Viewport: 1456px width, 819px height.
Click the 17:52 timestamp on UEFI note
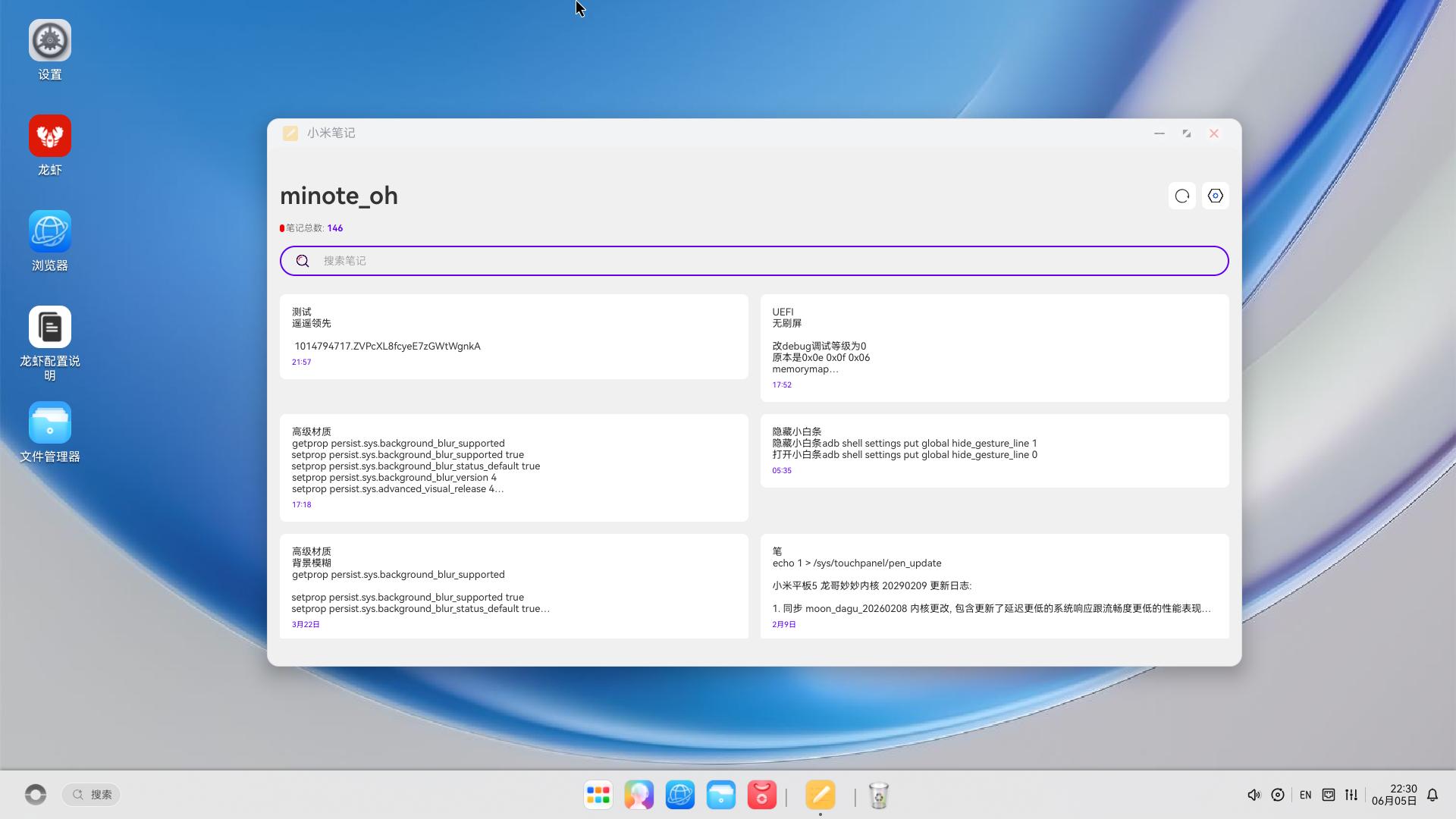pyautogui.click(x=782, y=385)
